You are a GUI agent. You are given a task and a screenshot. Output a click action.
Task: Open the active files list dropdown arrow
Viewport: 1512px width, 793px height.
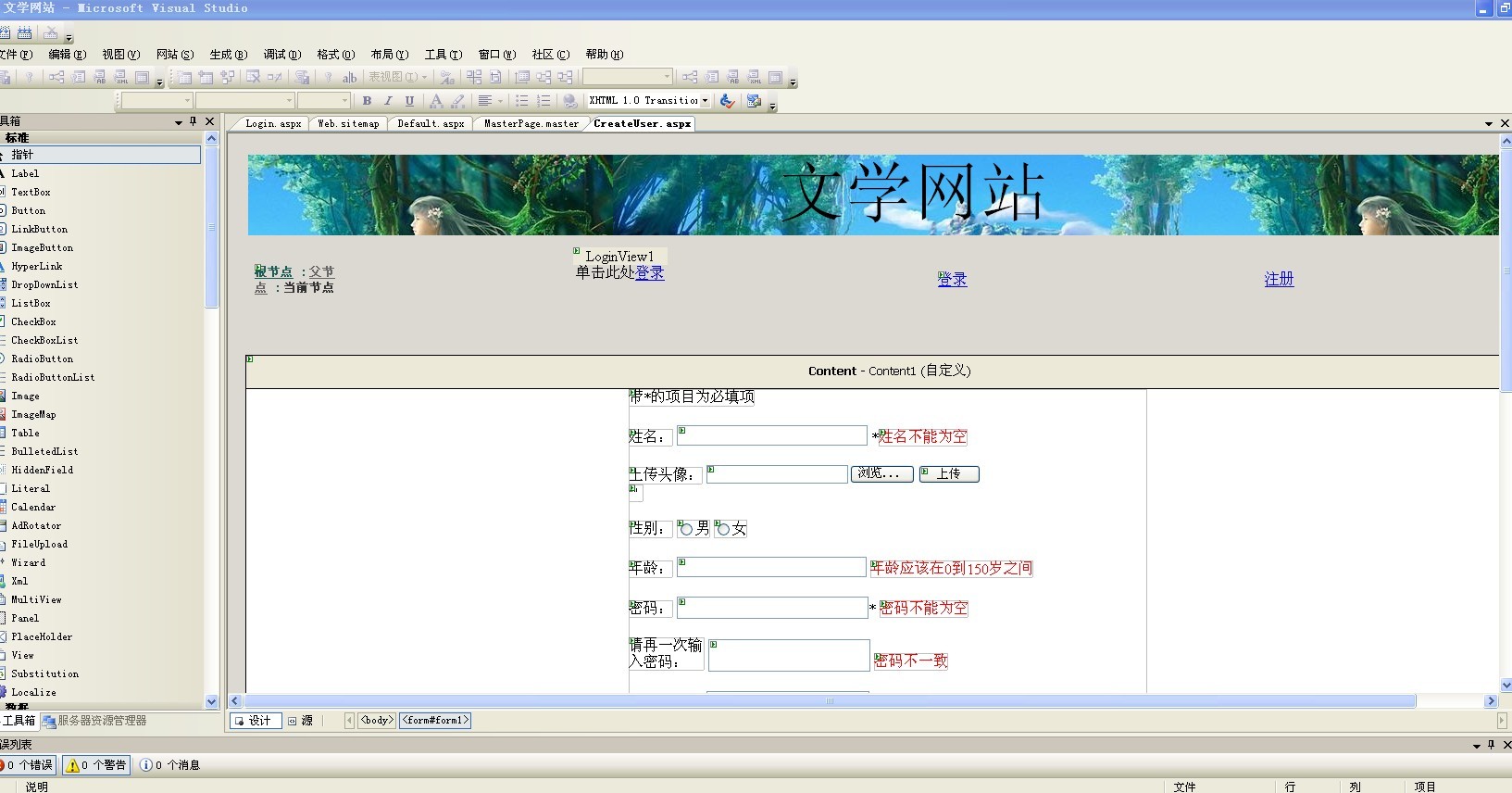coord(1489,123)
